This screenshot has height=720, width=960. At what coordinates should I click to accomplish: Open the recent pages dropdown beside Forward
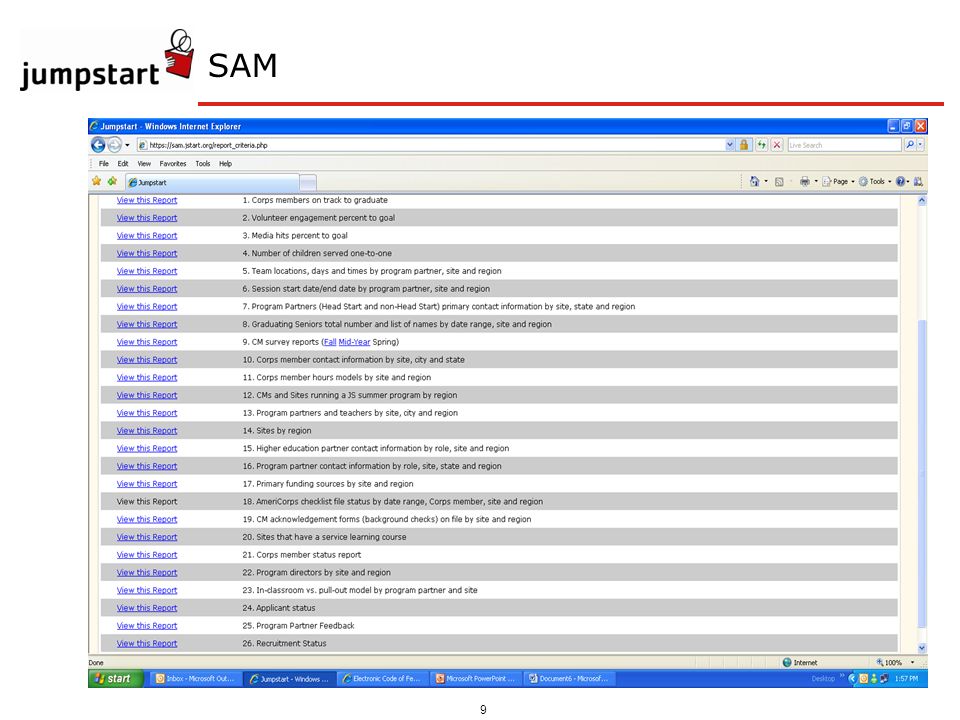tap(127, 145)
